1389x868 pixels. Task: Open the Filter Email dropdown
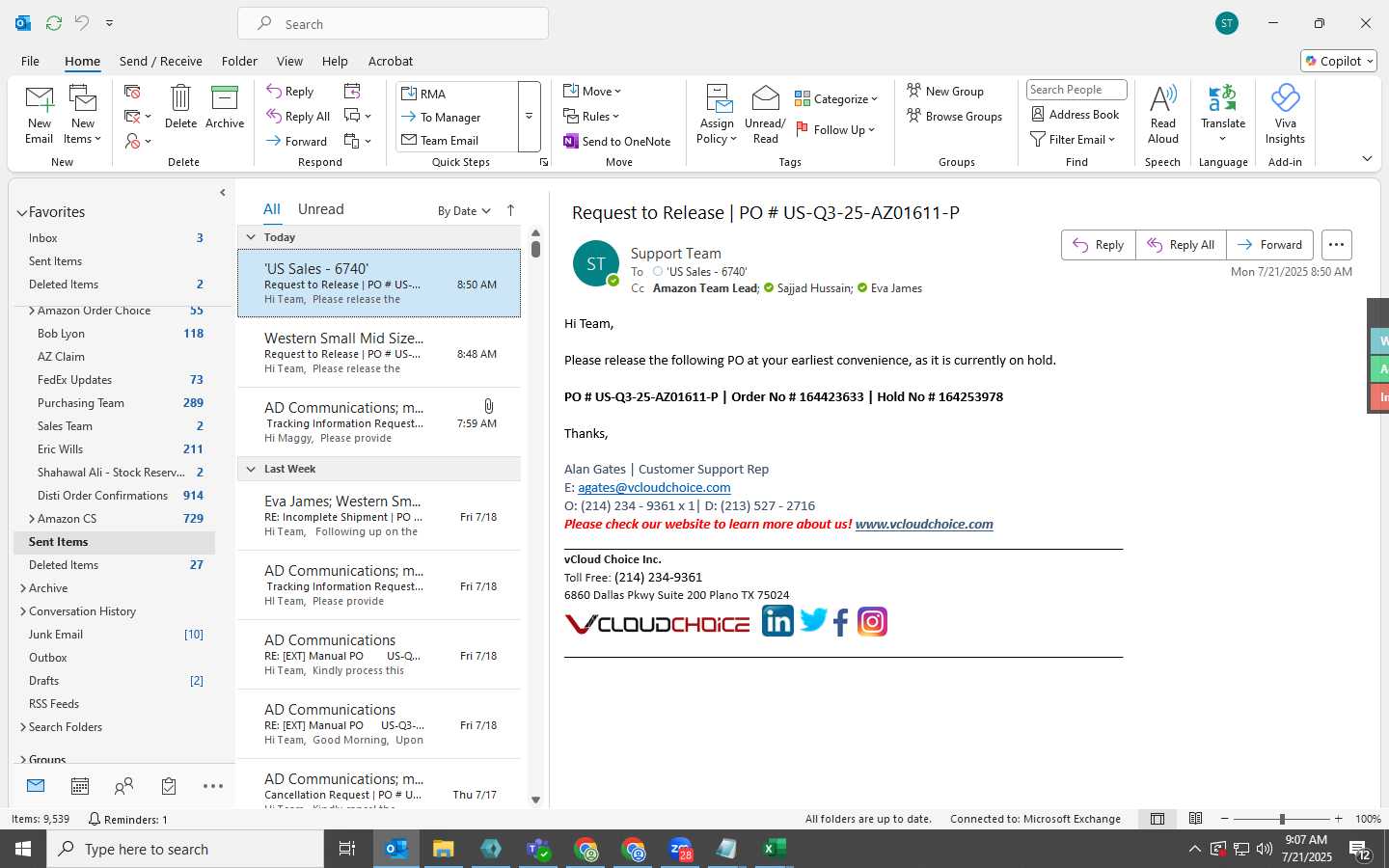pos(1073,139)
